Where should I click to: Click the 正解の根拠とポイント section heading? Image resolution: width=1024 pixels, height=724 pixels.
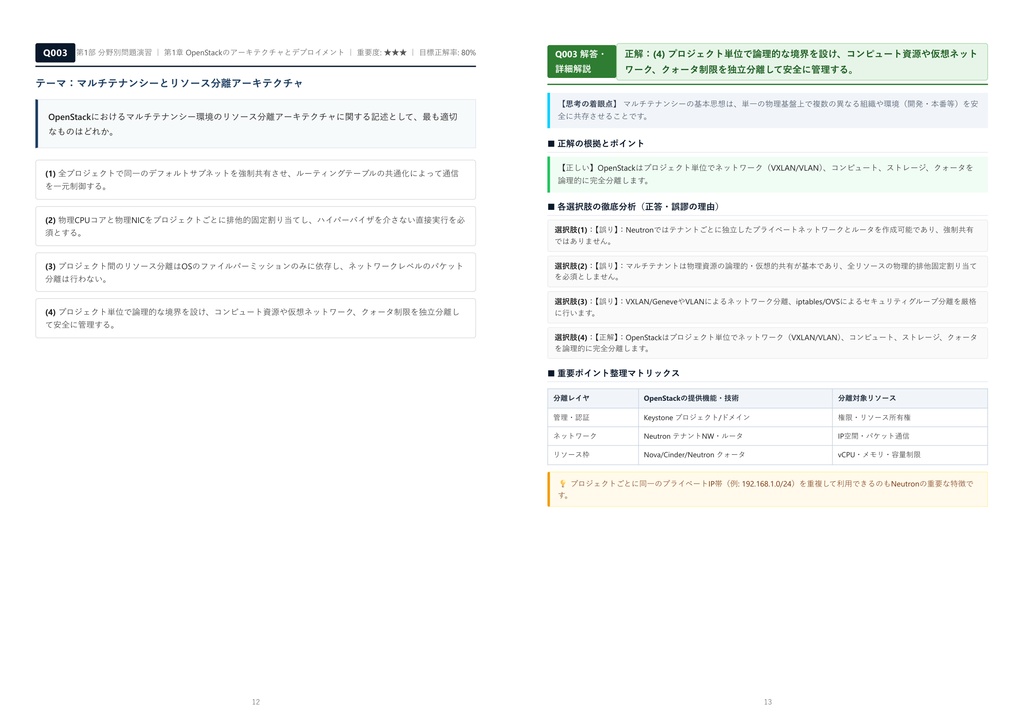pos(596,143)
